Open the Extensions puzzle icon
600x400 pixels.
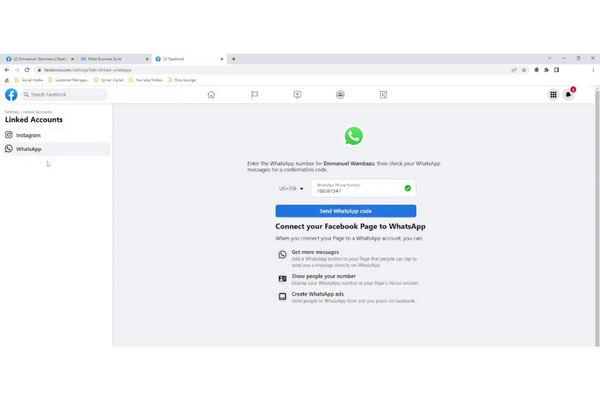546,70
